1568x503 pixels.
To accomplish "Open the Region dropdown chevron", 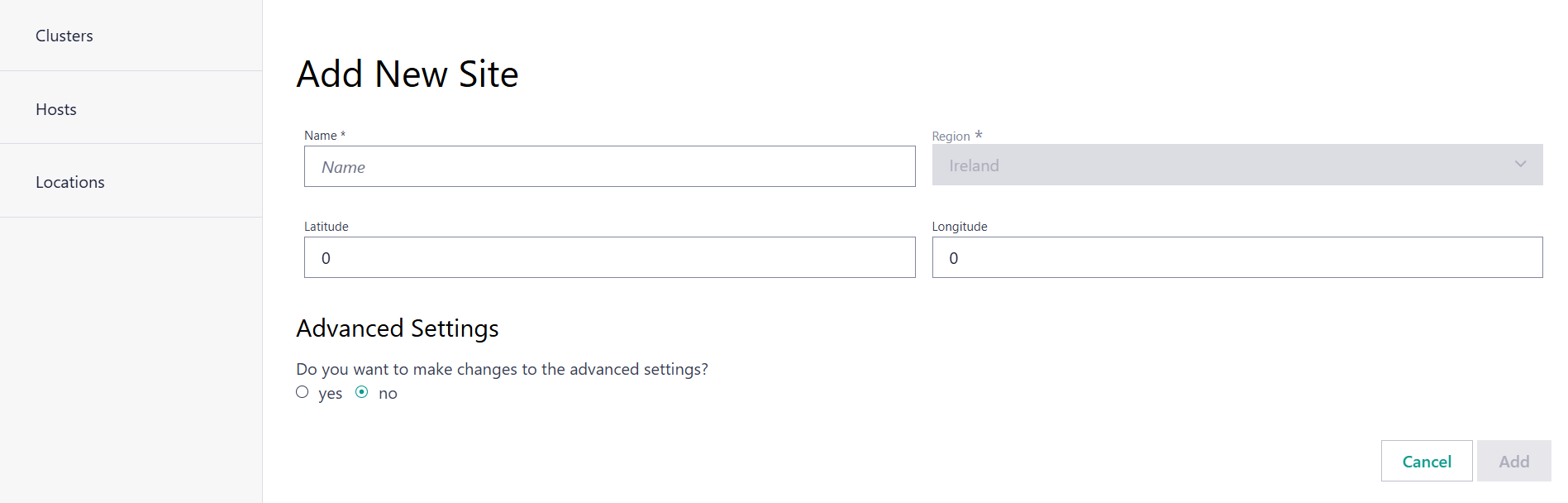I will click(x=1521, y=165).
